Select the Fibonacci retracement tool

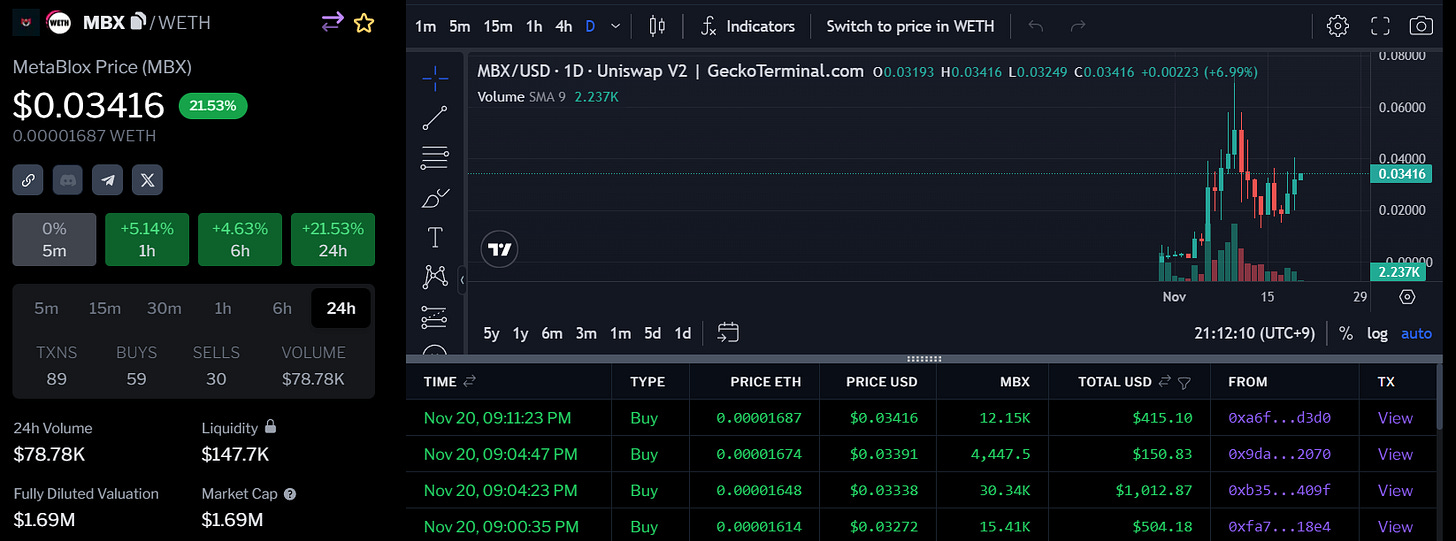pos(435,157)
